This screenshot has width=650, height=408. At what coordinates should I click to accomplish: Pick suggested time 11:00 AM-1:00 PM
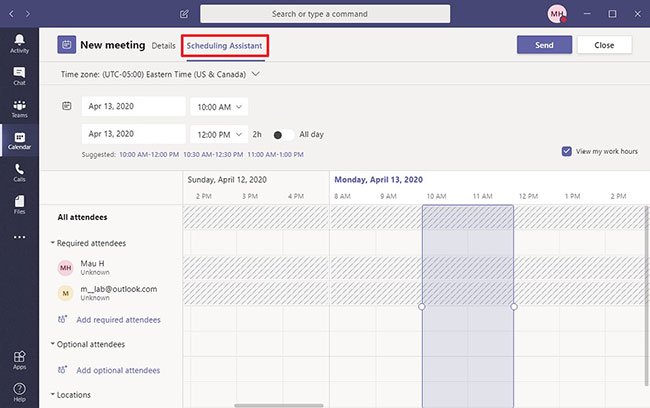(x=276, y=155)
